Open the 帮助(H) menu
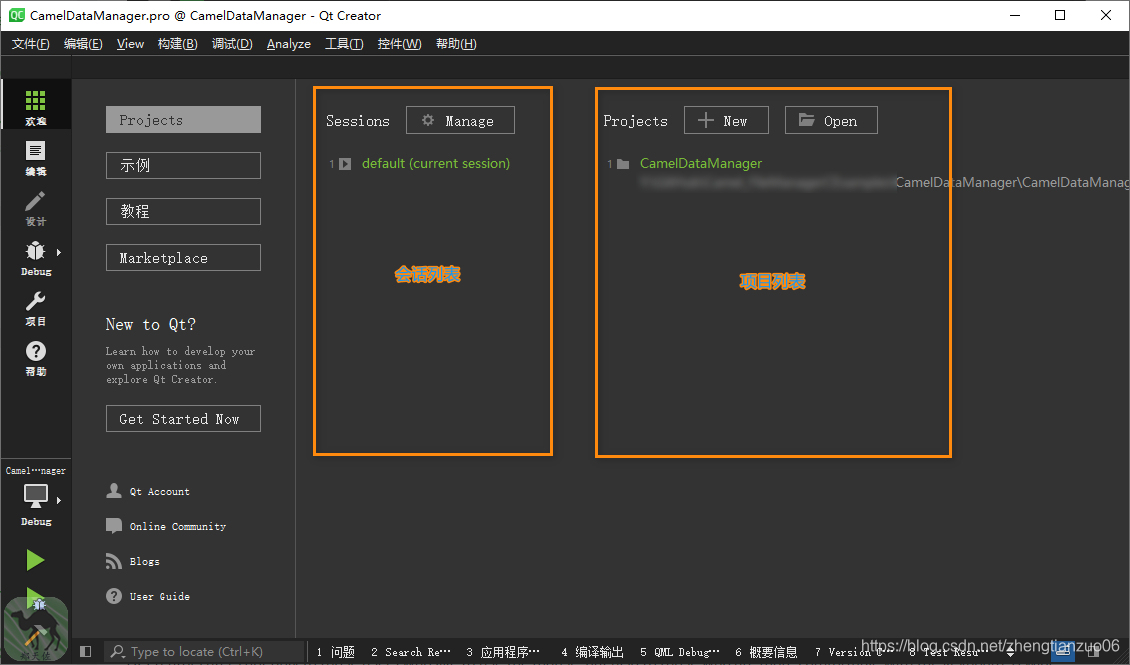Viewport: 1130px width, 665px height. 455,44
